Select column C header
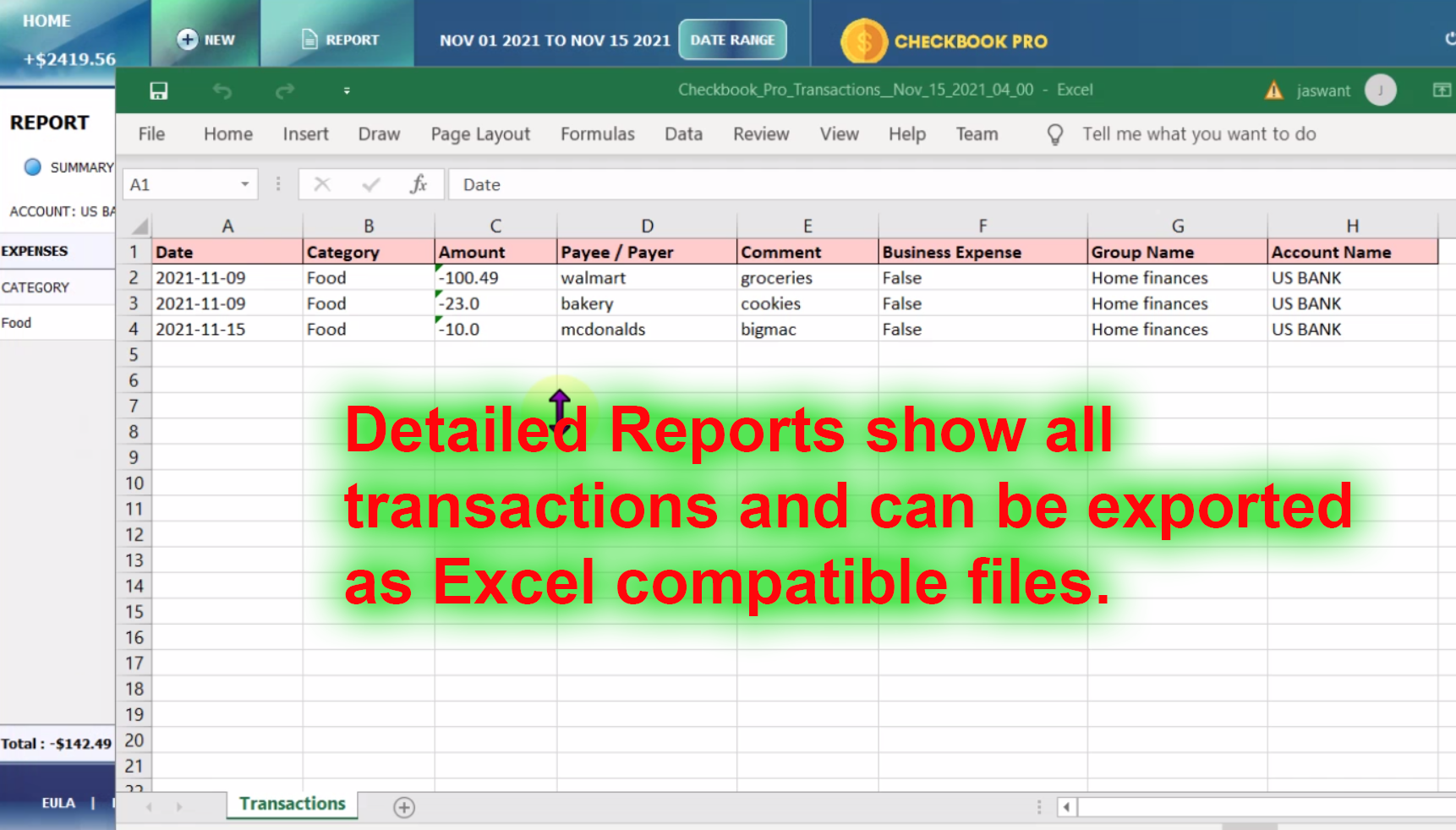This screenshot has width=1456, height=830. point(495,226)
